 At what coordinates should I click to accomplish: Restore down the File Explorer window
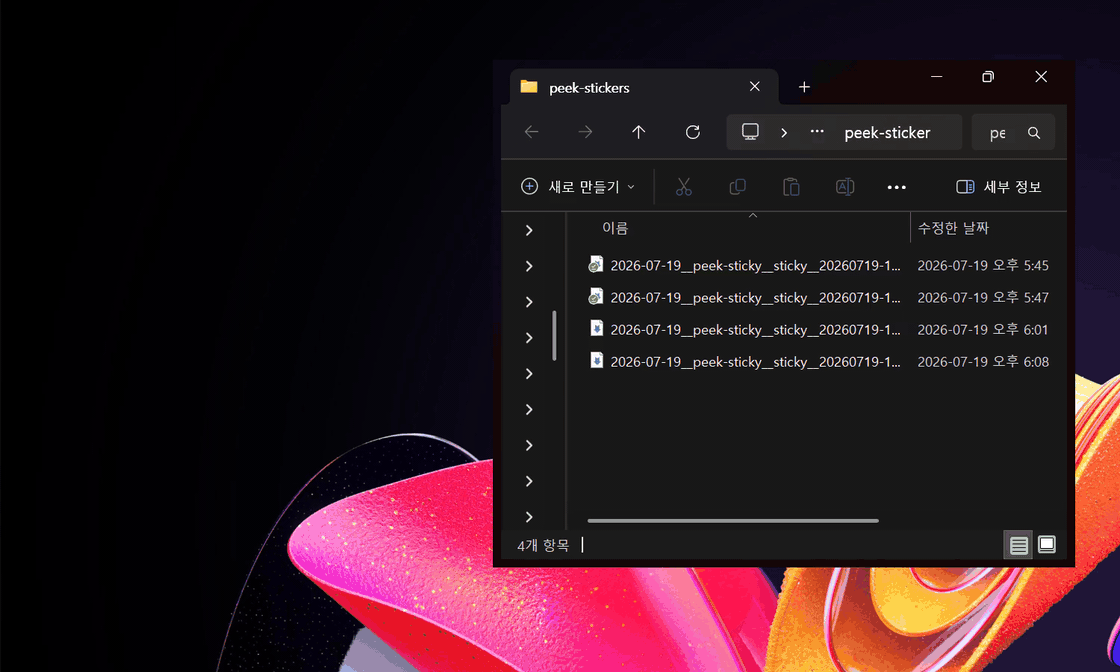pos(988,76)
